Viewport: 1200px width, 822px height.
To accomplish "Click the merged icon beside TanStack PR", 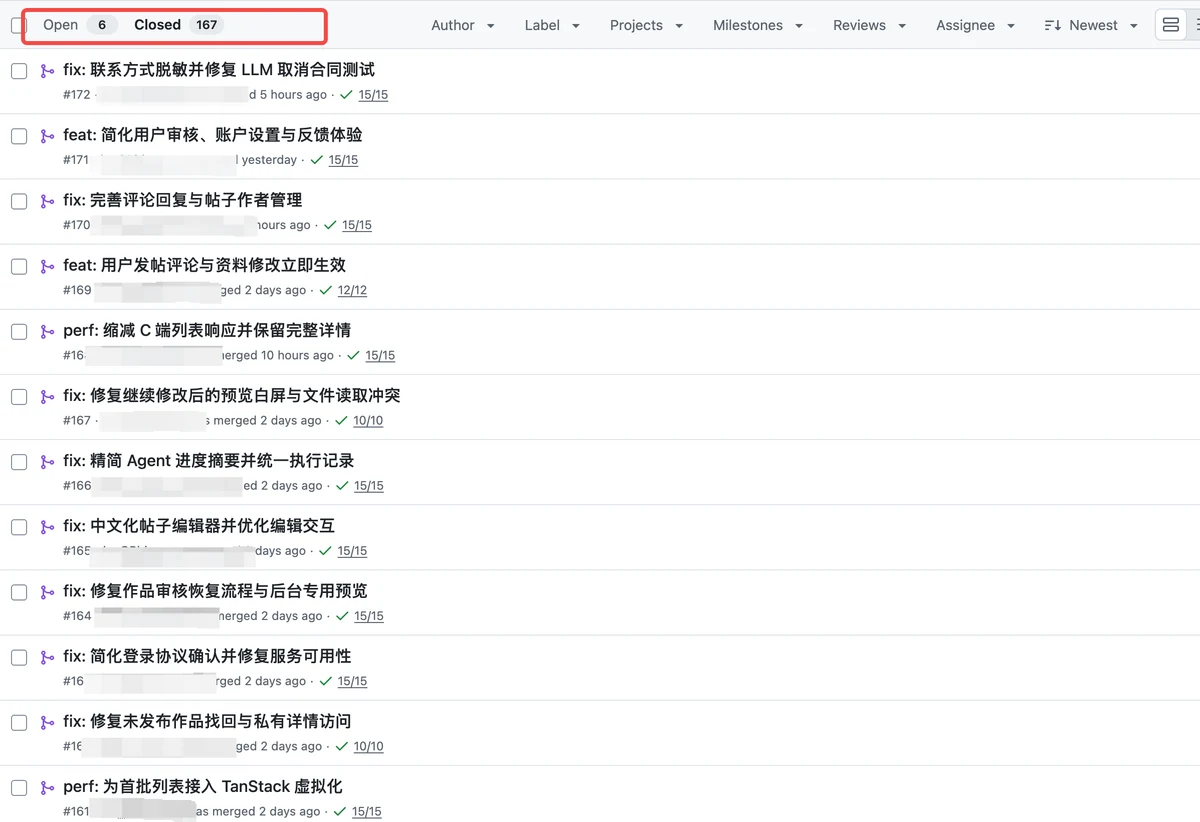I will point(47,788).
